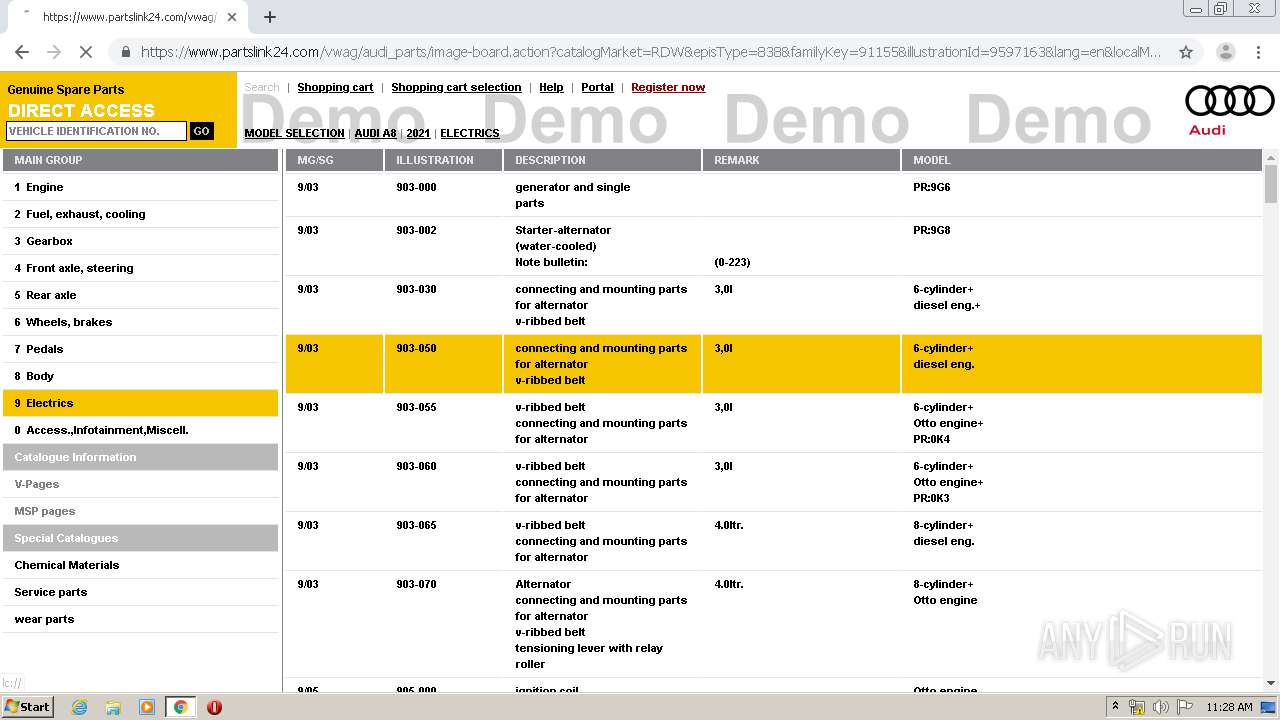Open the Chrome three-dot menu

click(1260, 52)
